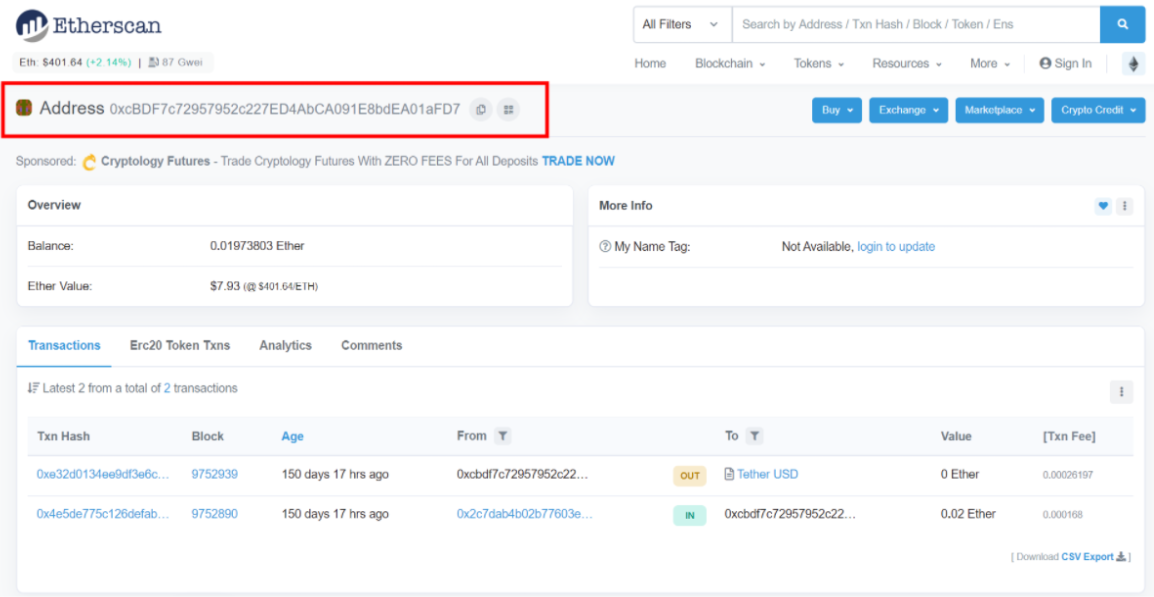The image size is (1154, 597).
Task: Expand the Tokens menu
Action: (x=818, y=64)
